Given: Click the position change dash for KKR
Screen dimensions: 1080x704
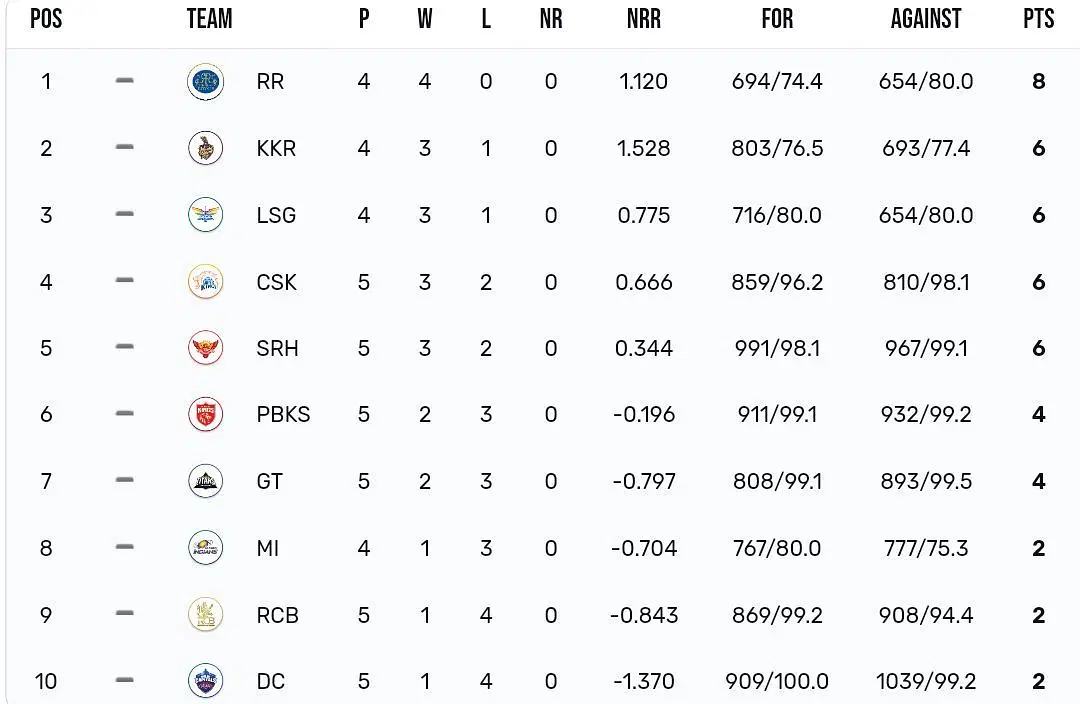Looking at the screenshot, I should point(124,147).
